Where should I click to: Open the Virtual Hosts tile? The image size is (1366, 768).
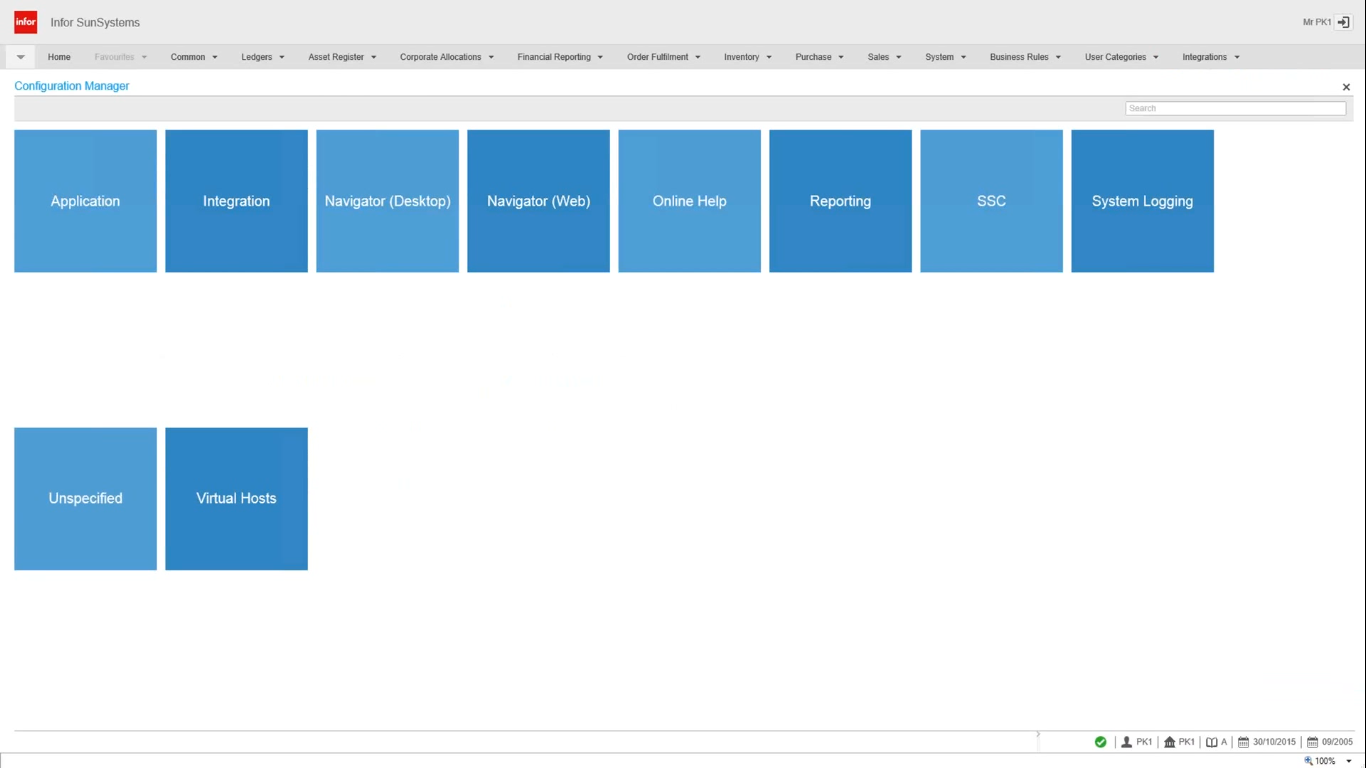click(236, 498)
